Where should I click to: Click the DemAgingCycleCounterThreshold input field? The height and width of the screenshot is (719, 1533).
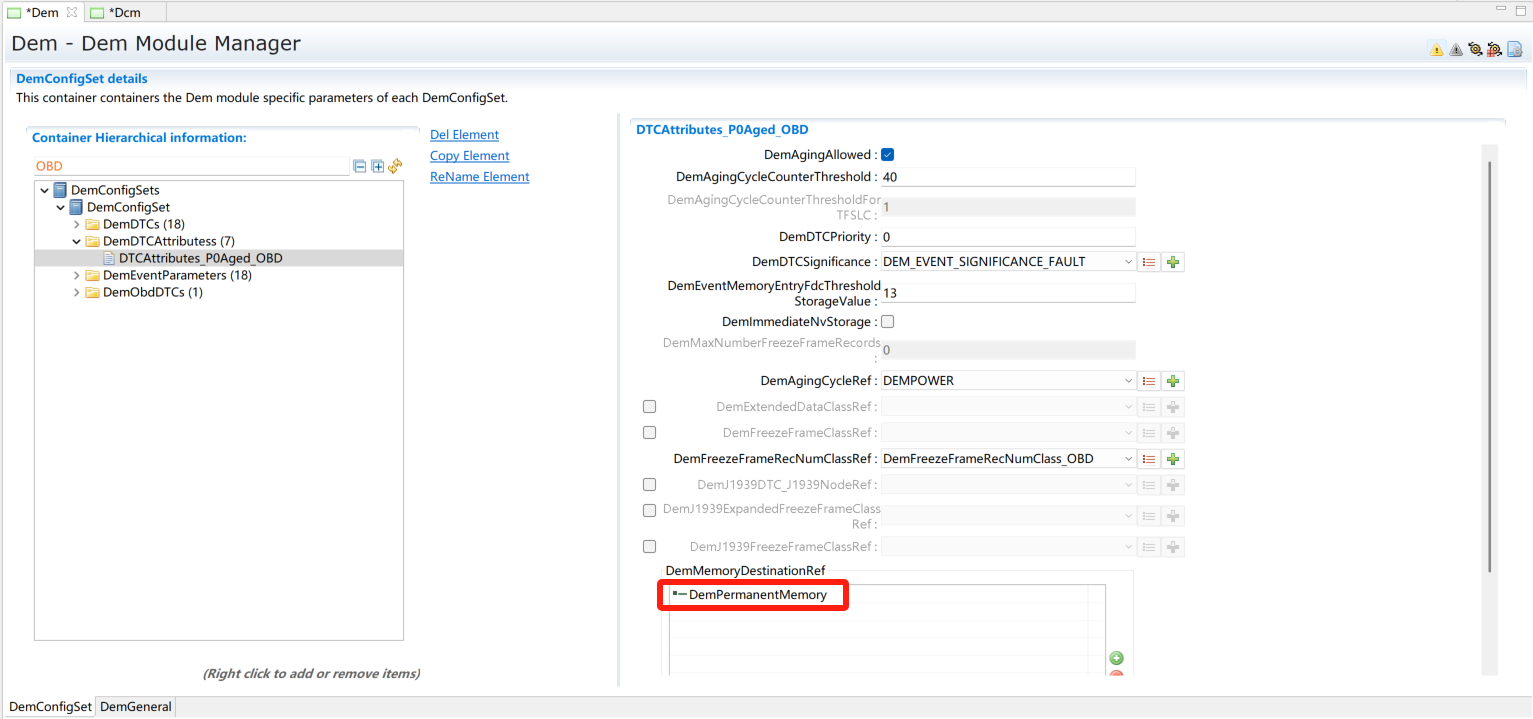(x=1007, y=177)
